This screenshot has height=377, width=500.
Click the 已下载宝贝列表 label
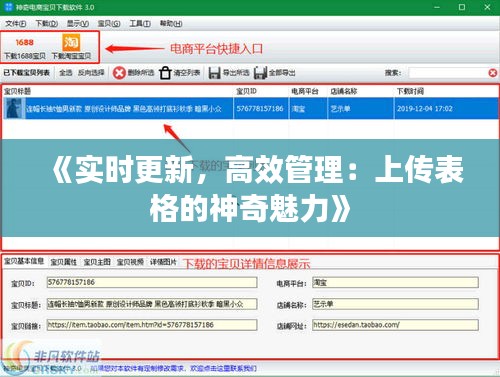(27, 72)
